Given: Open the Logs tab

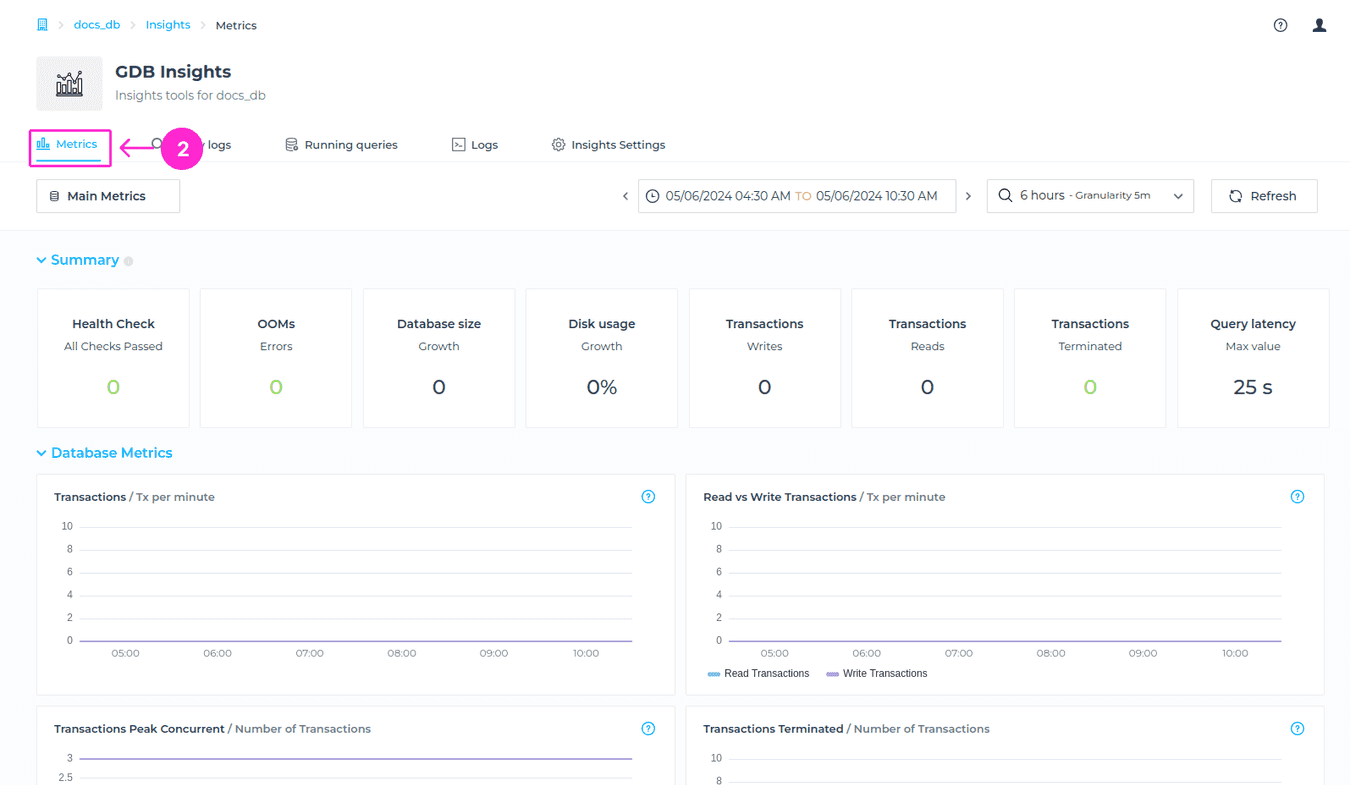Looking at the screenshot, I should point(475,145).
